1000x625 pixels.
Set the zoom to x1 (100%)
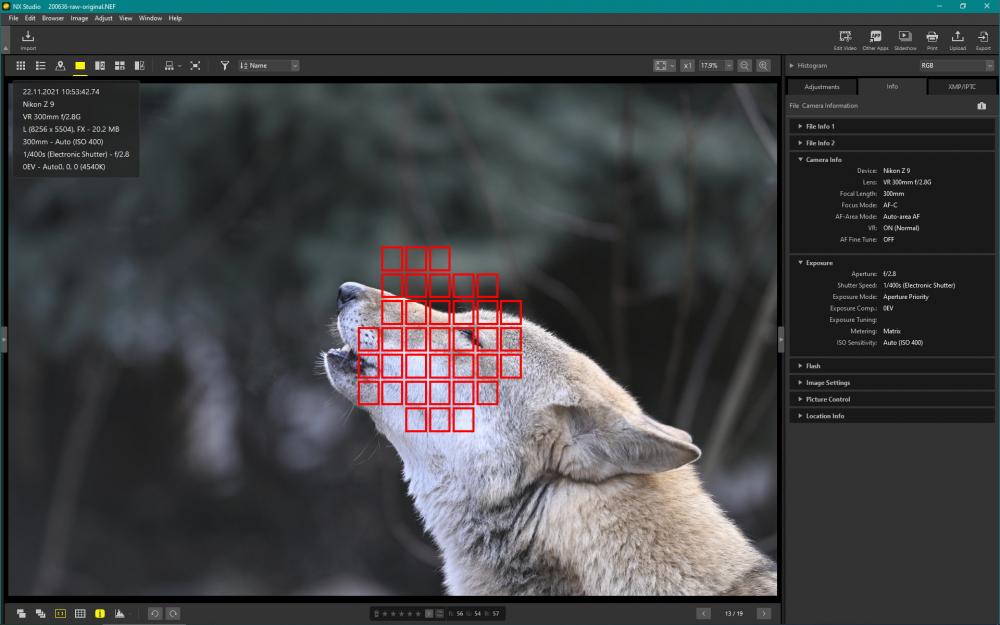[x=687, y=66]
